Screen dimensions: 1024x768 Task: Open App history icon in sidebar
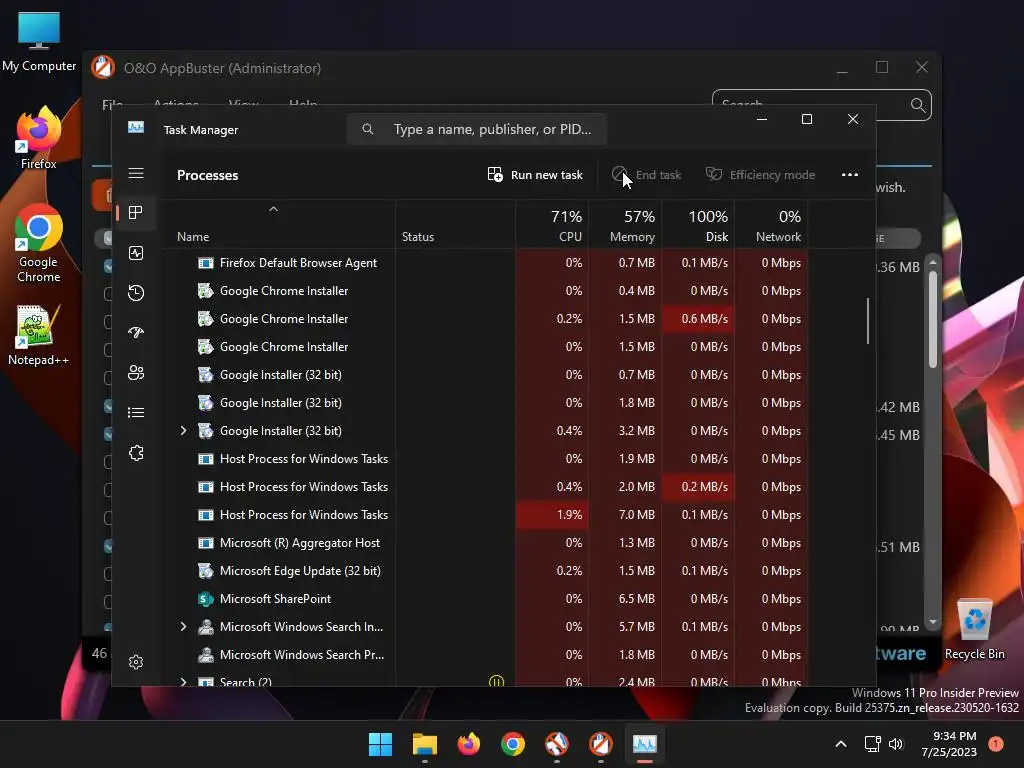click(136, 293)
